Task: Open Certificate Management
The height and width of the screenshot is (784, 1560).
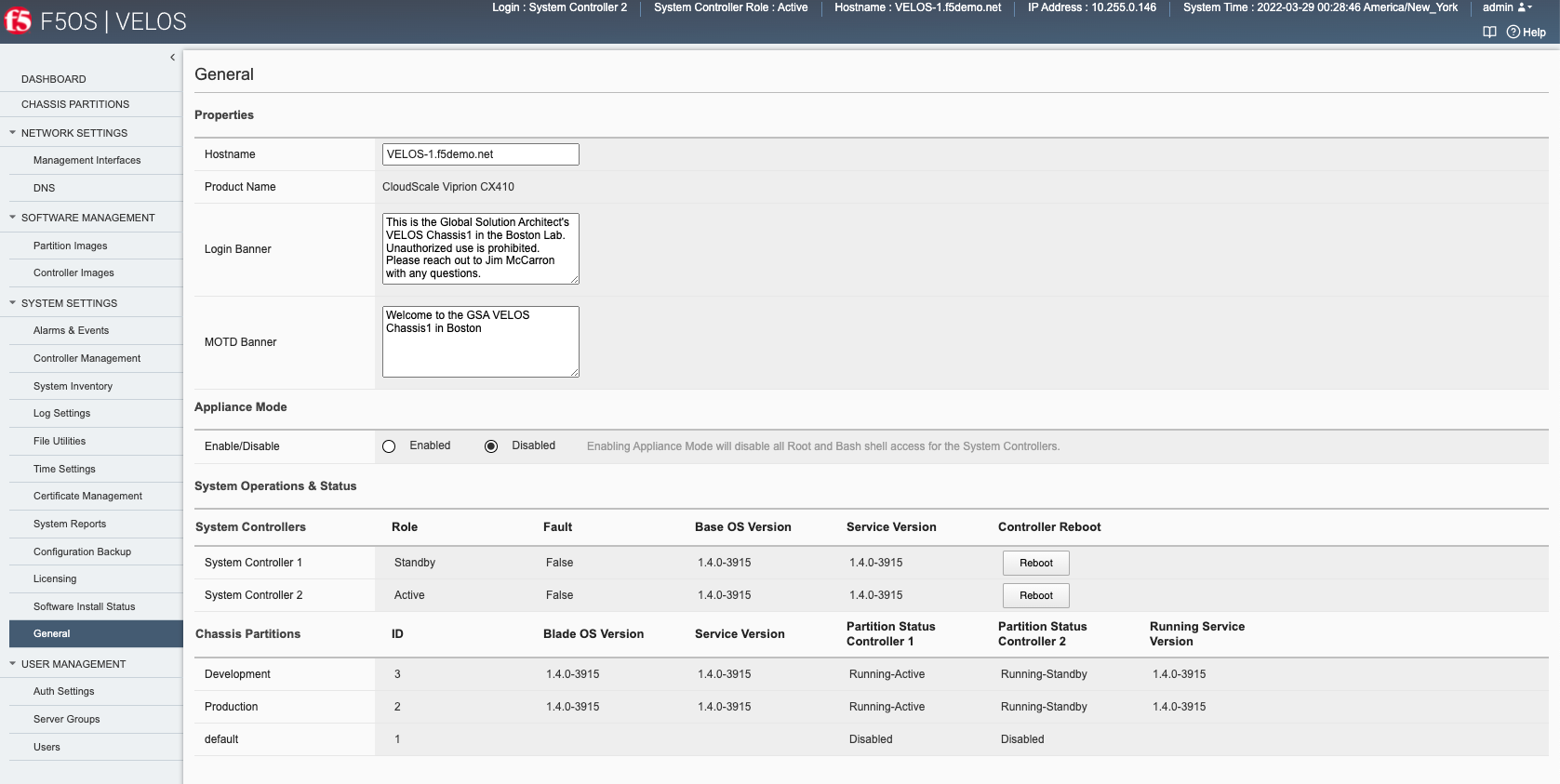Action: tap(88, 496)
